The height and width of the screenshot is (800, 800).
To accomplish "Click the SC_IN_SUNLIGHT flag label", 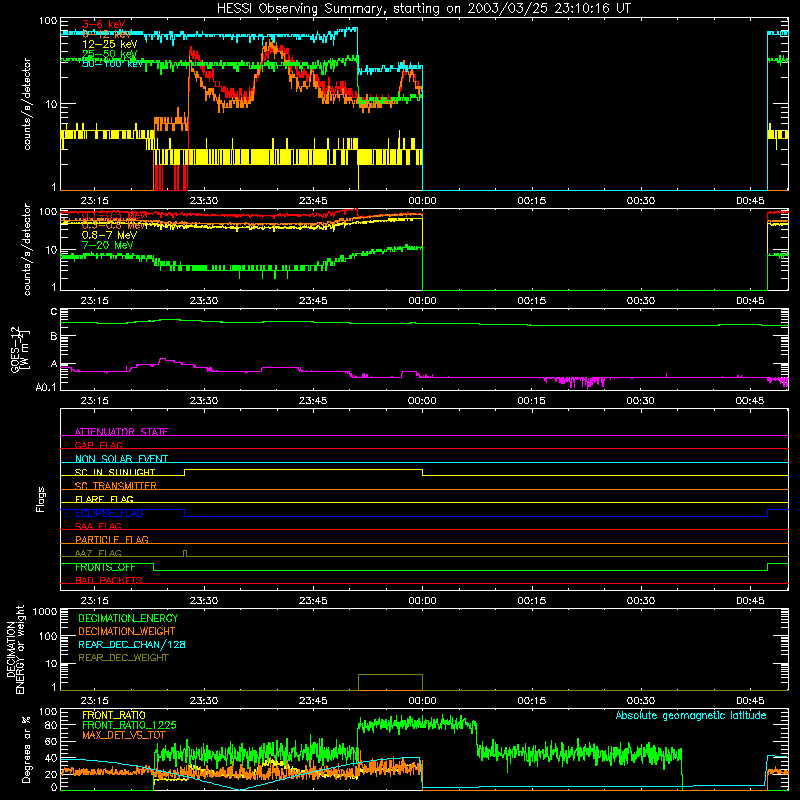I will tap(115, 472).
